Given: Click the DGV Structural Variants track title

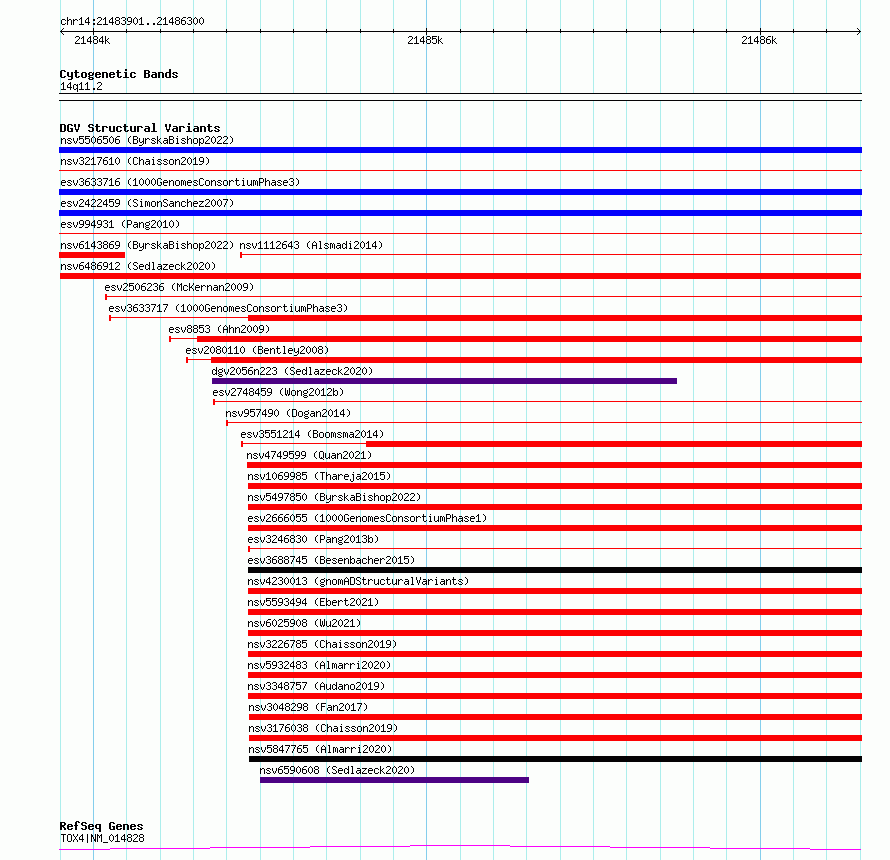Looking at the screenshot, I should 140,128.
